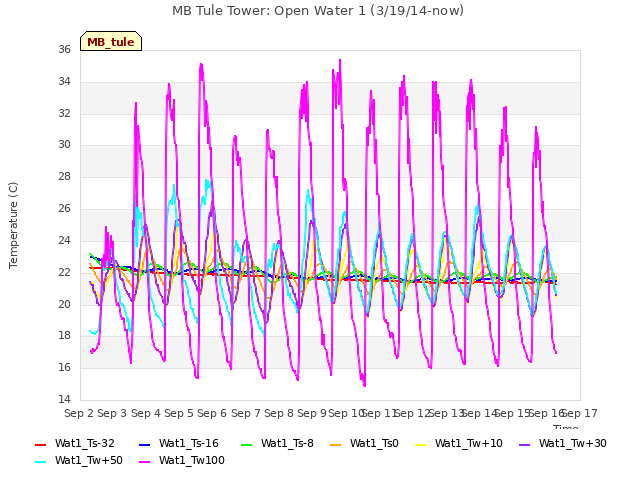Click the 16 y-axis tick label

[64, 367]
